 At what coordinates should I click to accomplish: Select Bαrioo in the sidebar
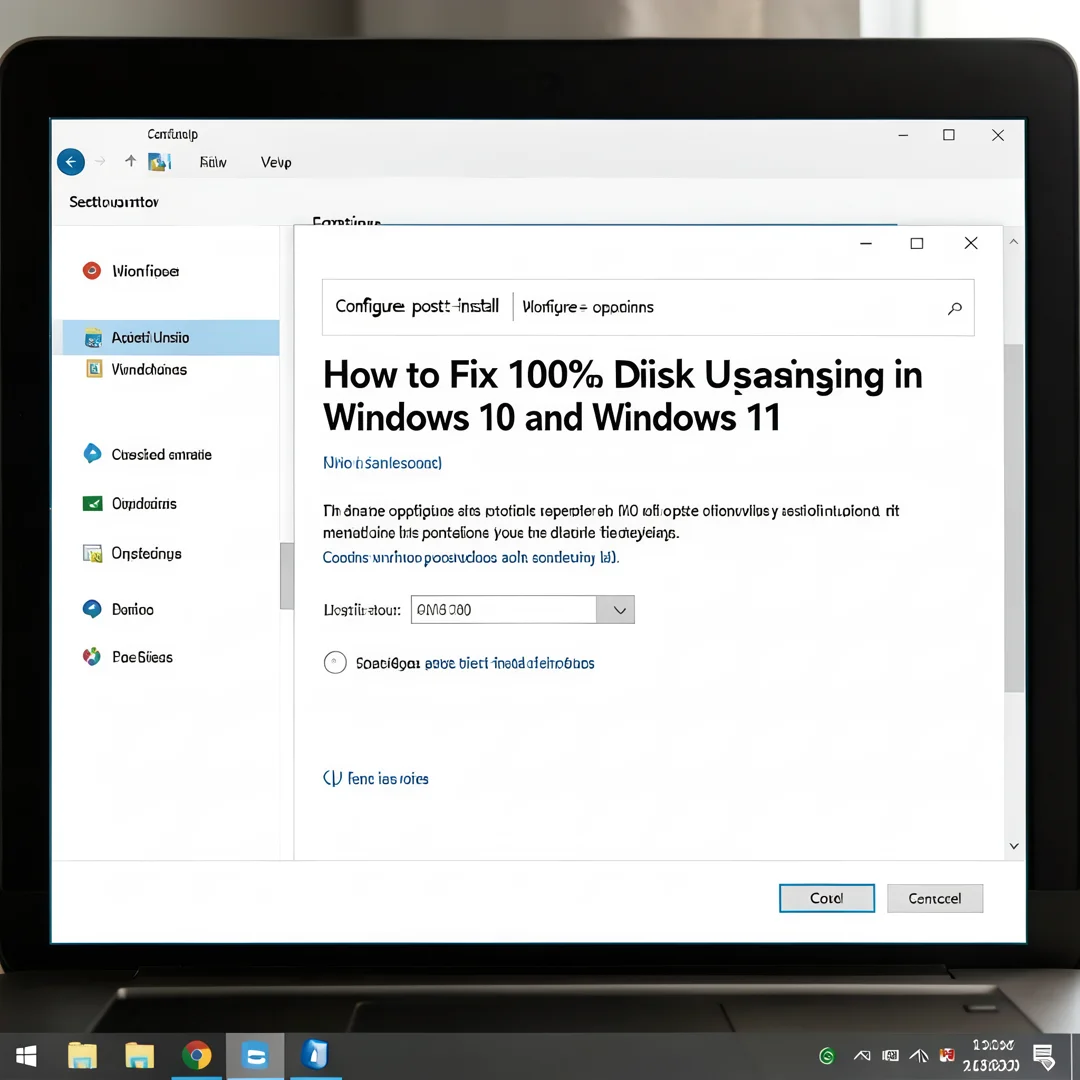point(133,610)
